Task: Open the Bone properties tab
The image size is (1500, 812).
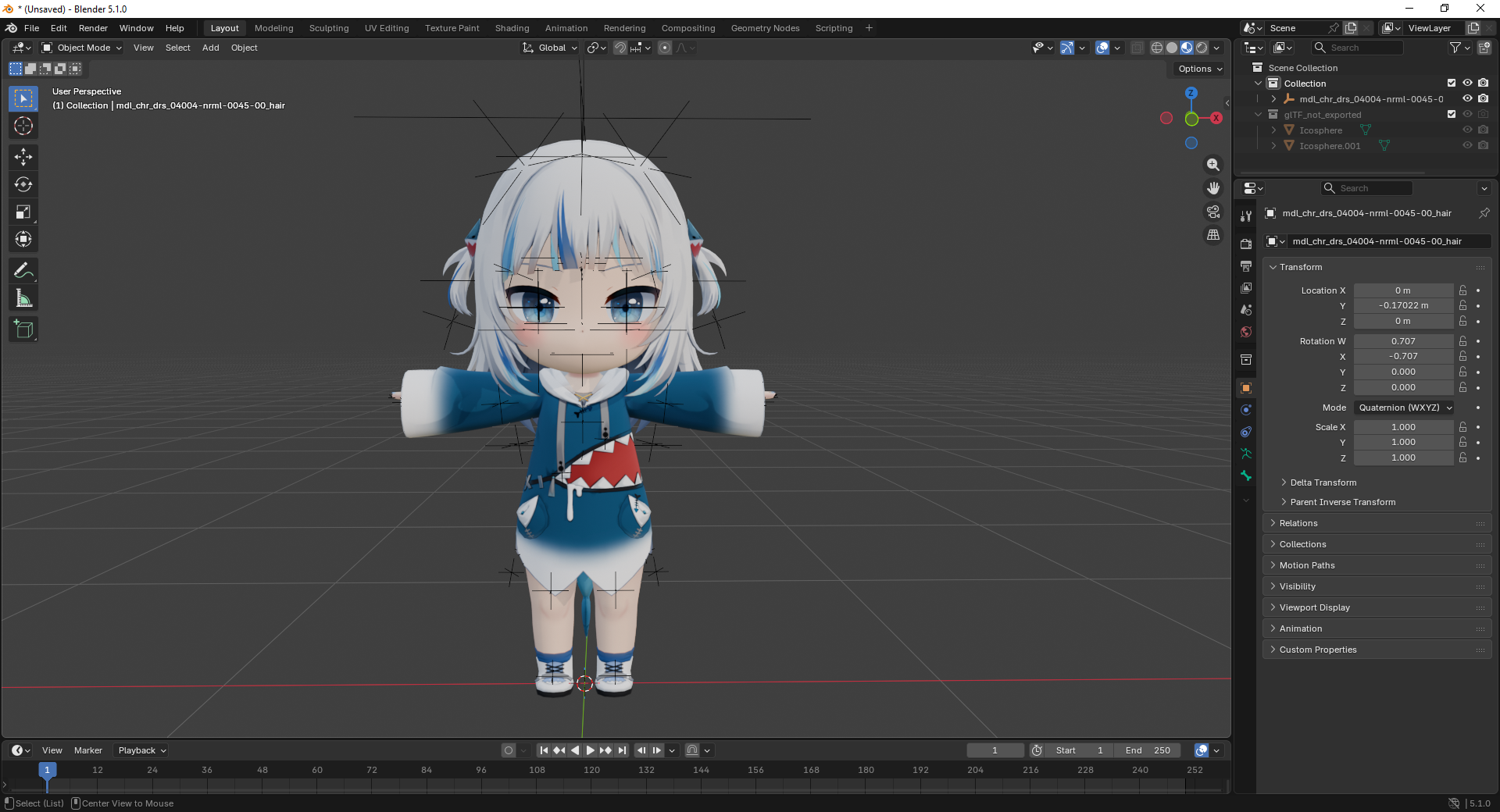Action: [1246, 475]
